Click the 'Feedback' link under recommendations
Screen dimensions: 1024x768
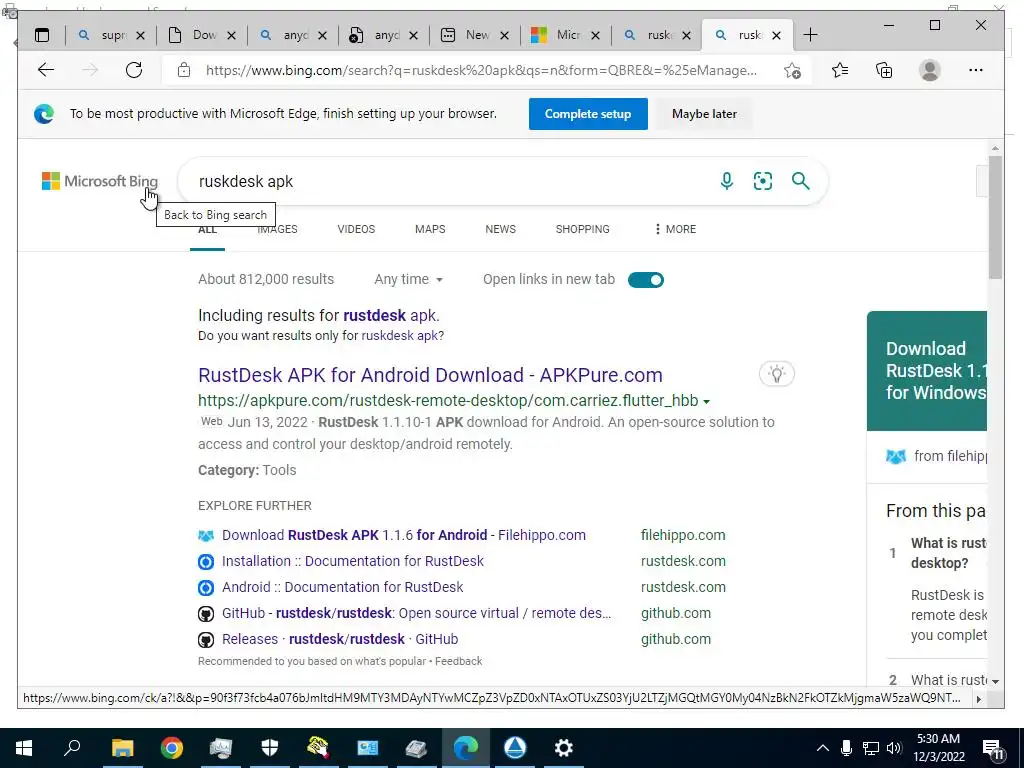(x=458, y=661)
